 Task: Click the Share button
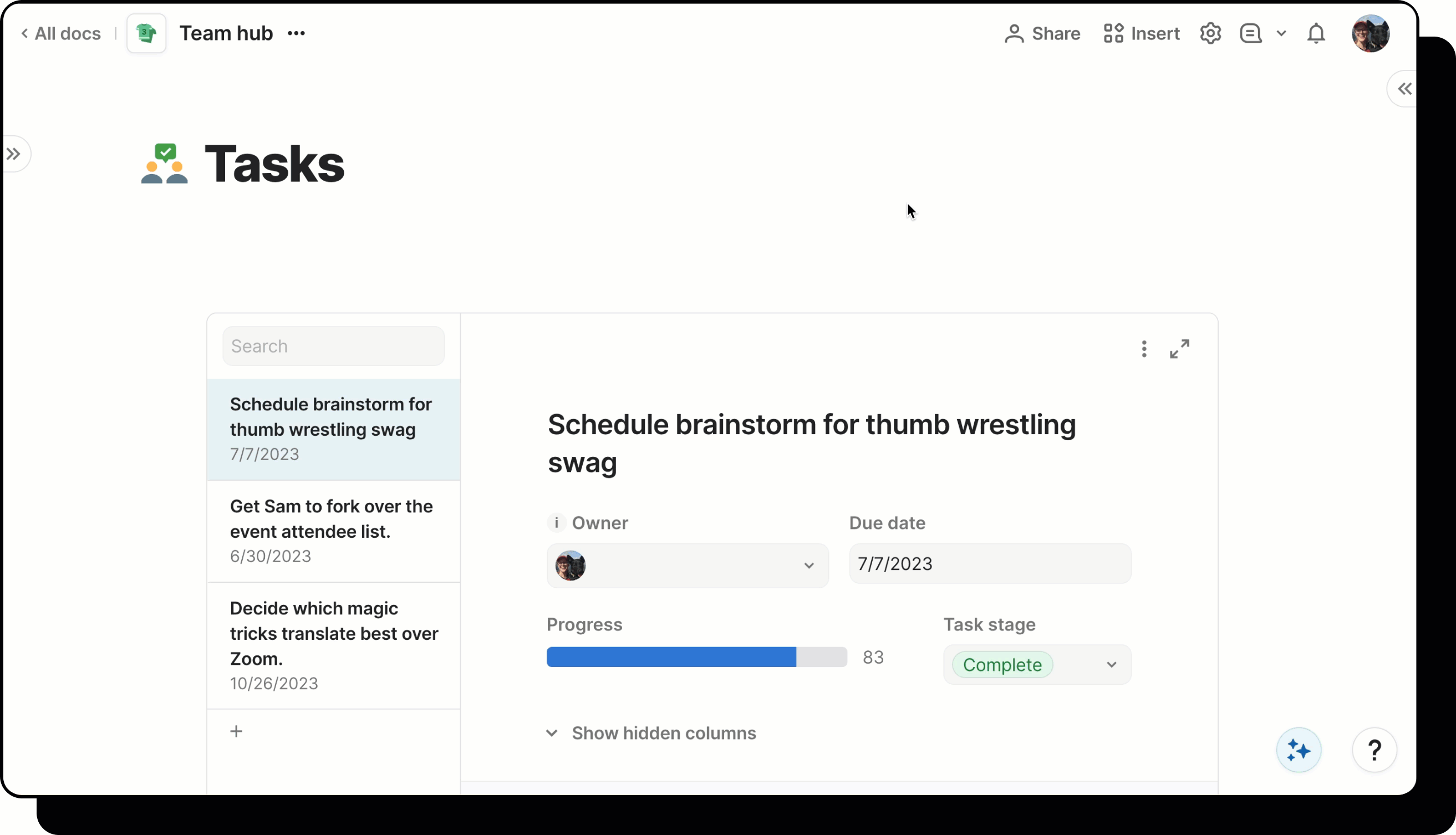1042,33
